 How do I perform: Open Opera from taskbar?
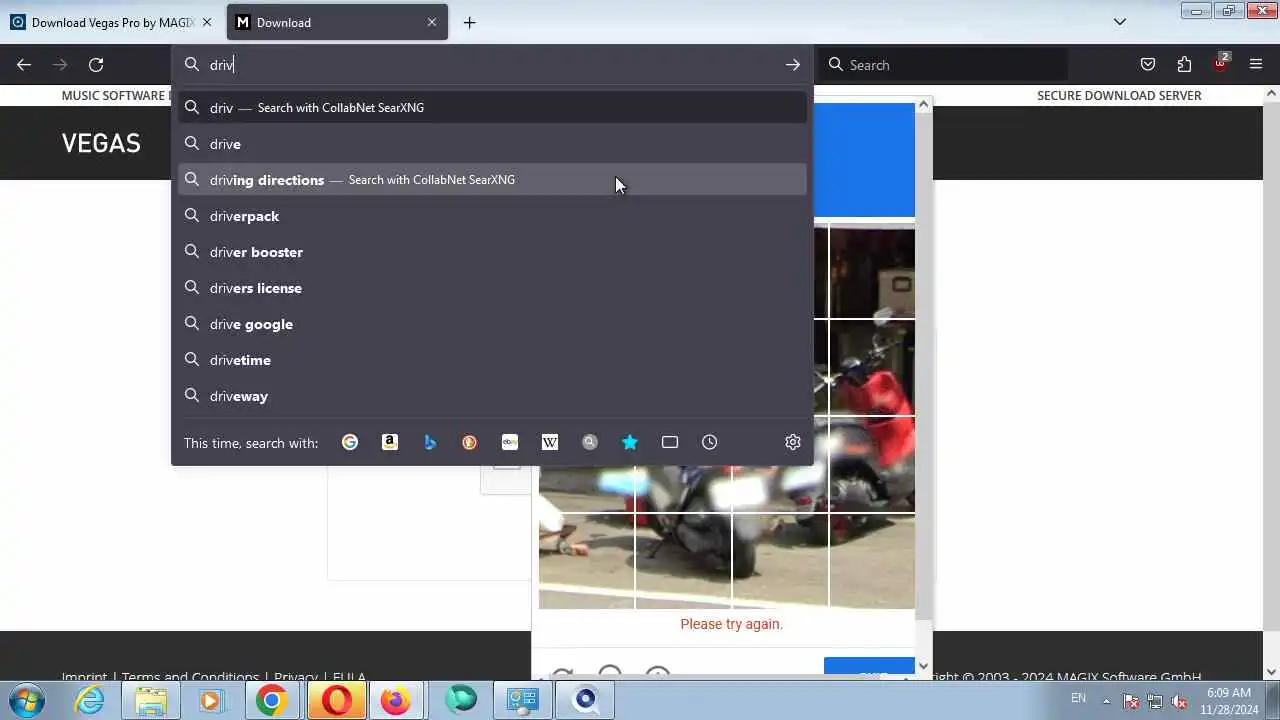pyautogui.click(x=336, y=700)
